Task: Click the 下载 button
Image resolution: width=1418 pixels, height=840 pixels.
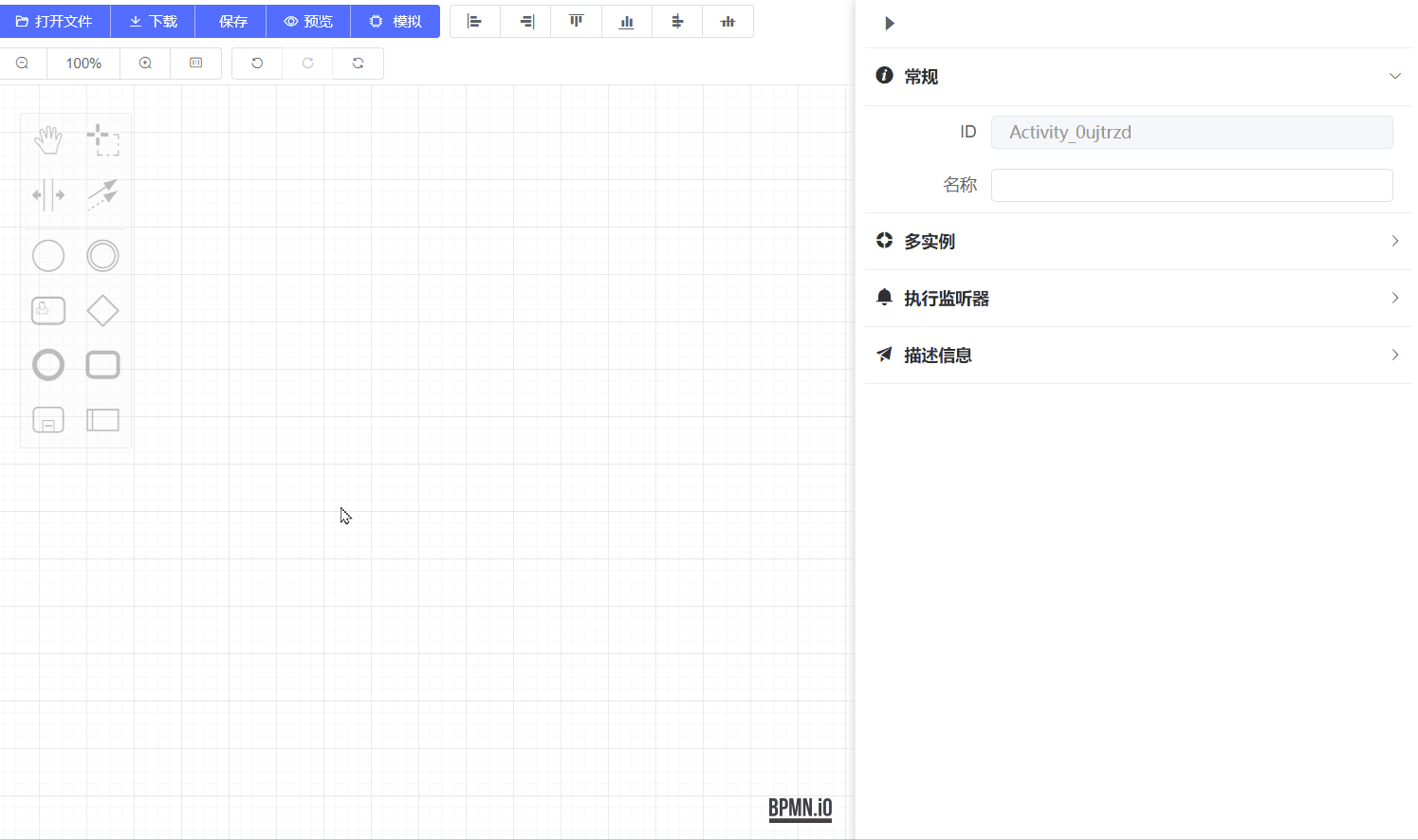Action: [x=154, y=21]
